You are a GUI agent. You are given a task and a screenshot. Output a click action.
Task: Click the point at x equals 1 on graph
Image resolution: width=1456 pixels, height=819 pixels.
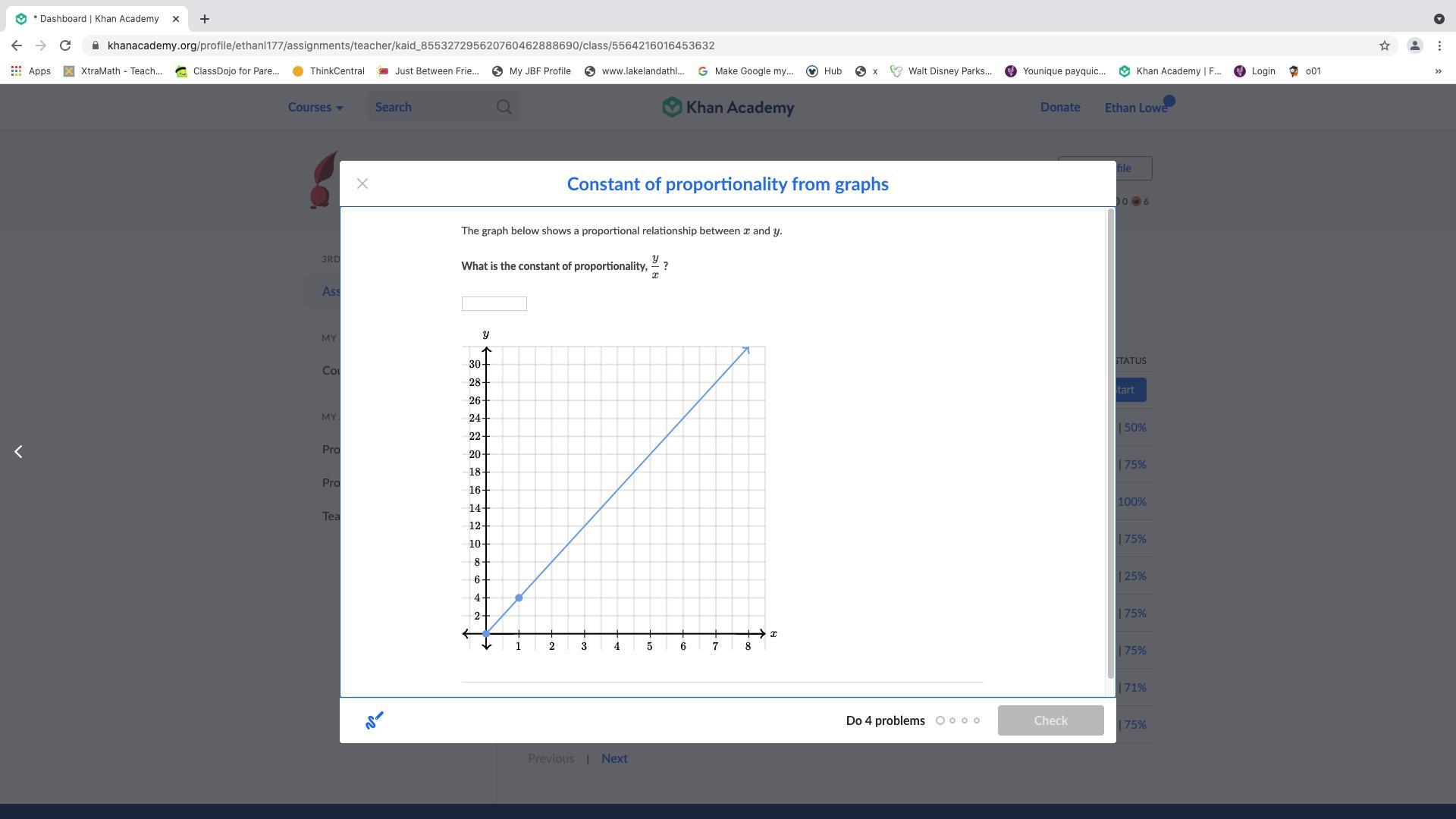click(519, 598)
